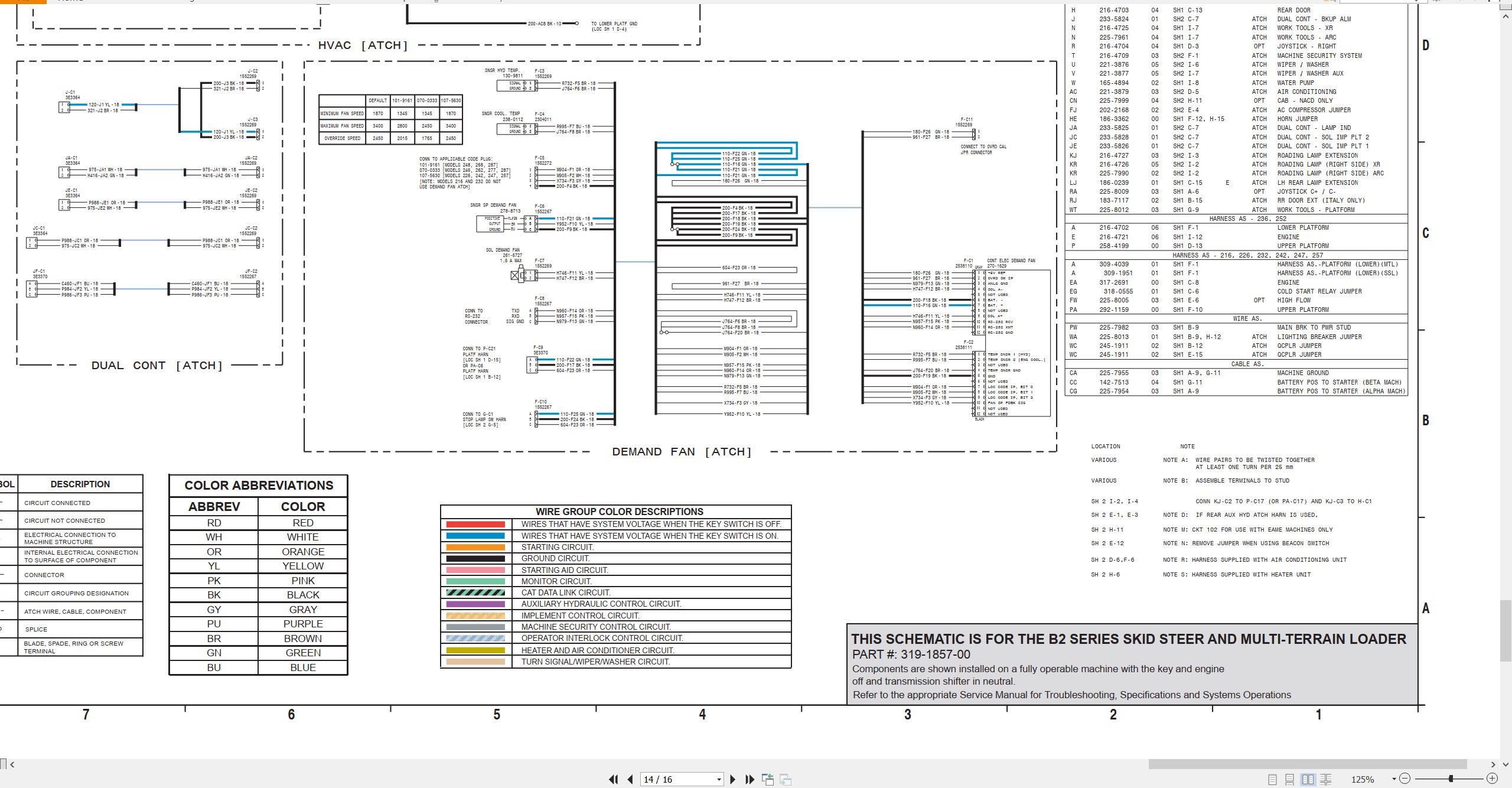The image size is (1512, 788).
Task: Open the page number dropdown
Action: pyautogui.click(x=719, y=780)
